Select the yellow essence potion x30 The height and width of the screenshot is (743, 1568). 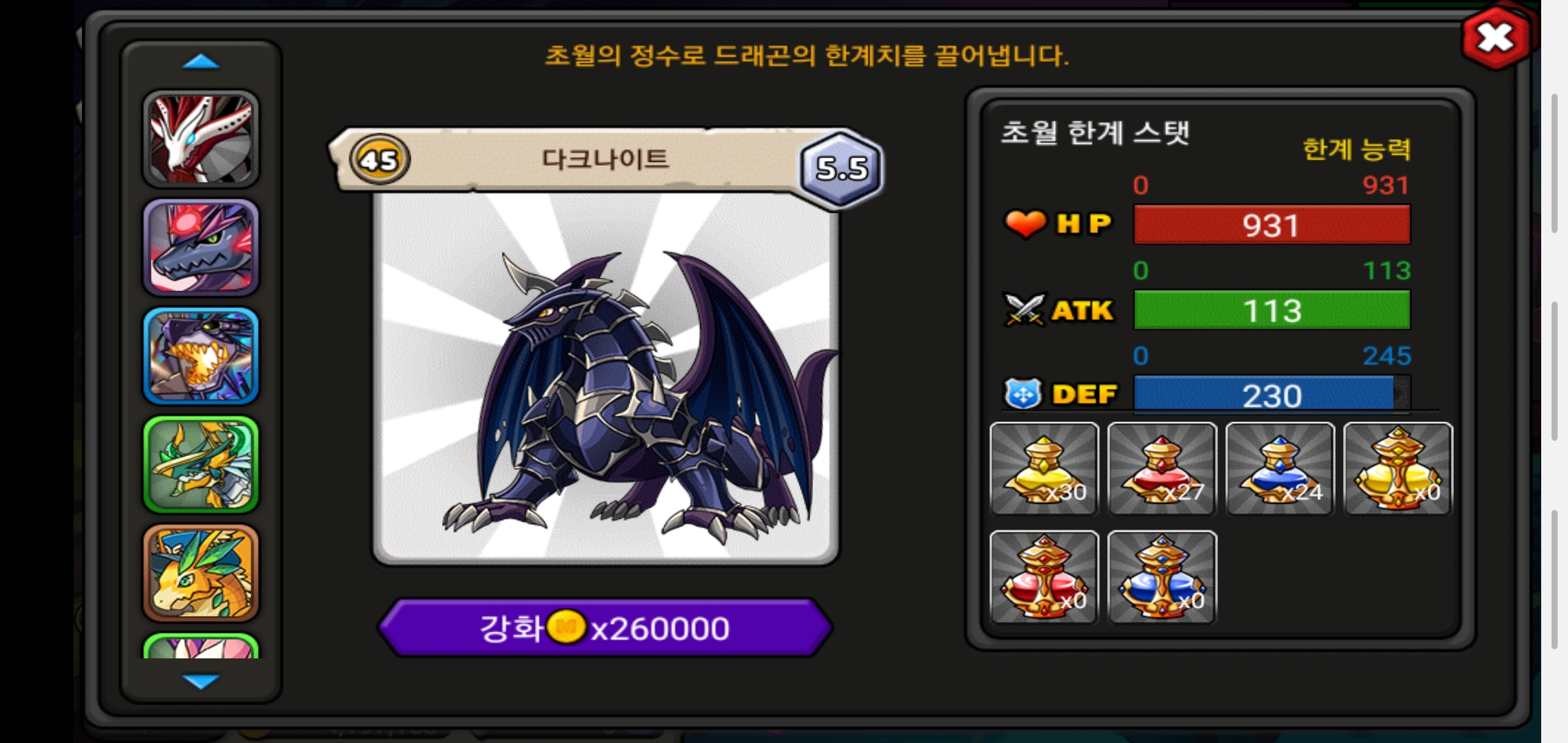(x=1044, y=469)
